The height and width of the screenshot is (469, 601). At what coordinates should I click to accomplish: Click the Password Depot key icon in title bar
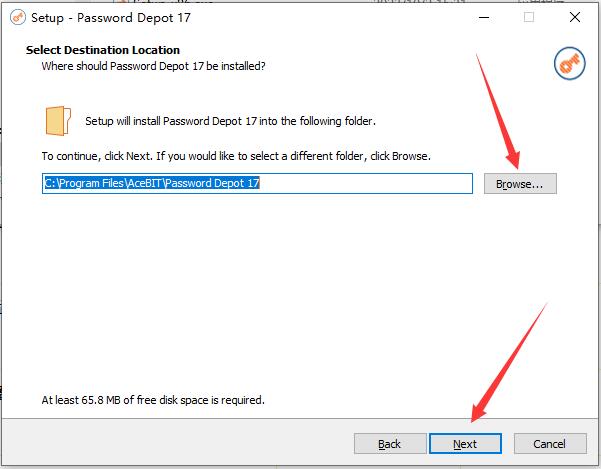[x=18, y=17]
